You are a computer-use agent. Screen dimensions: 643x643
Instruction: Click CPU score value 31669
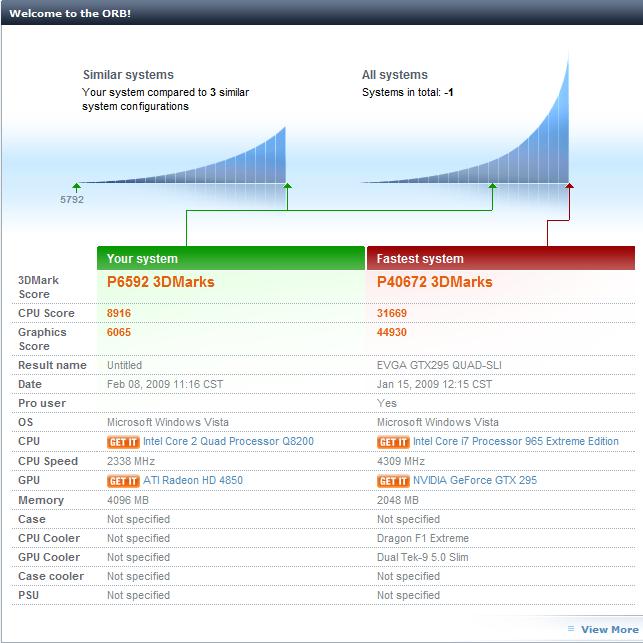[392, 313]
